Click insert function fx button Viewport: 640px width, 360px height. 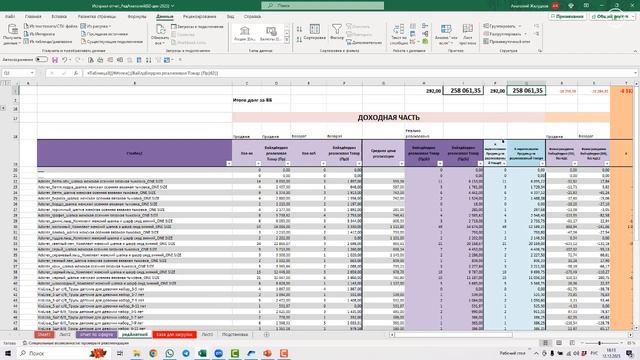pos(76,73)
